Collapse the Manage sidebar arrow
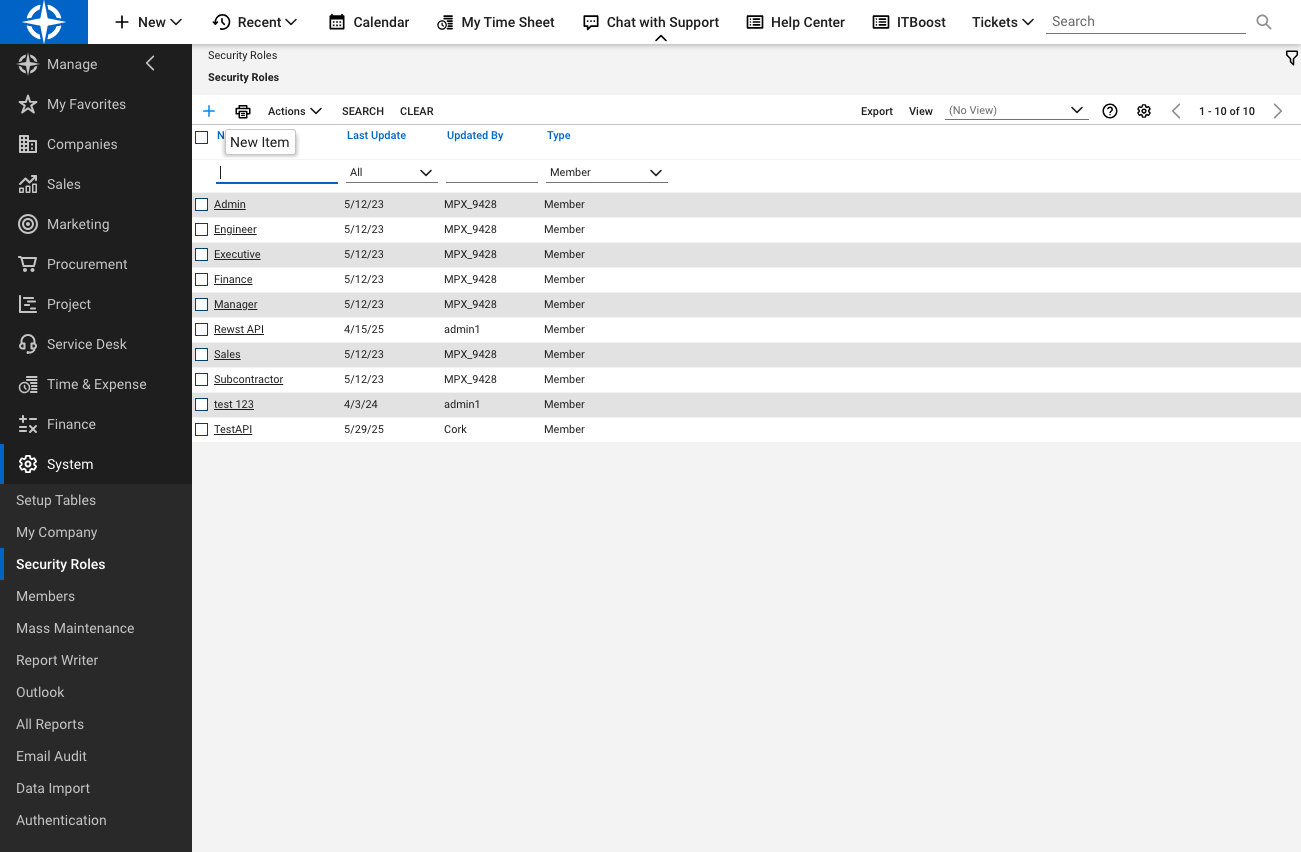This screenshot has width=1301, height=852. [x=151, y=64]
